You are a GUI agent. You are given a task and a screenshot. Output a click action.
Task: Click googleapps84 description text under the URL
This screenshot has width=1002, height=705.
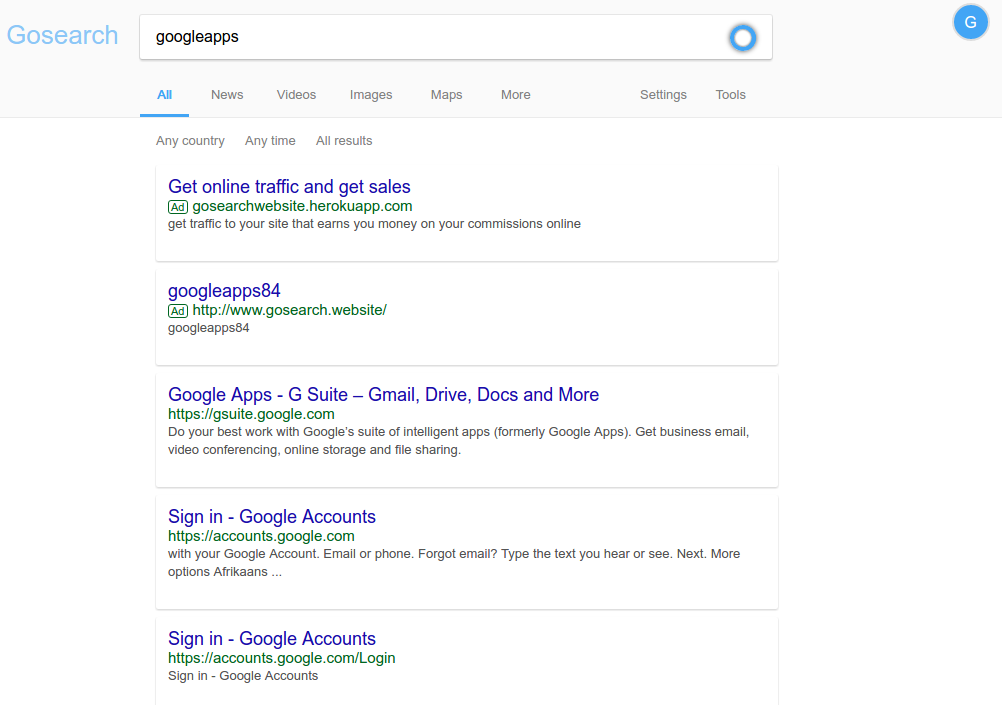pyautogui.click(x=208, y=328)
